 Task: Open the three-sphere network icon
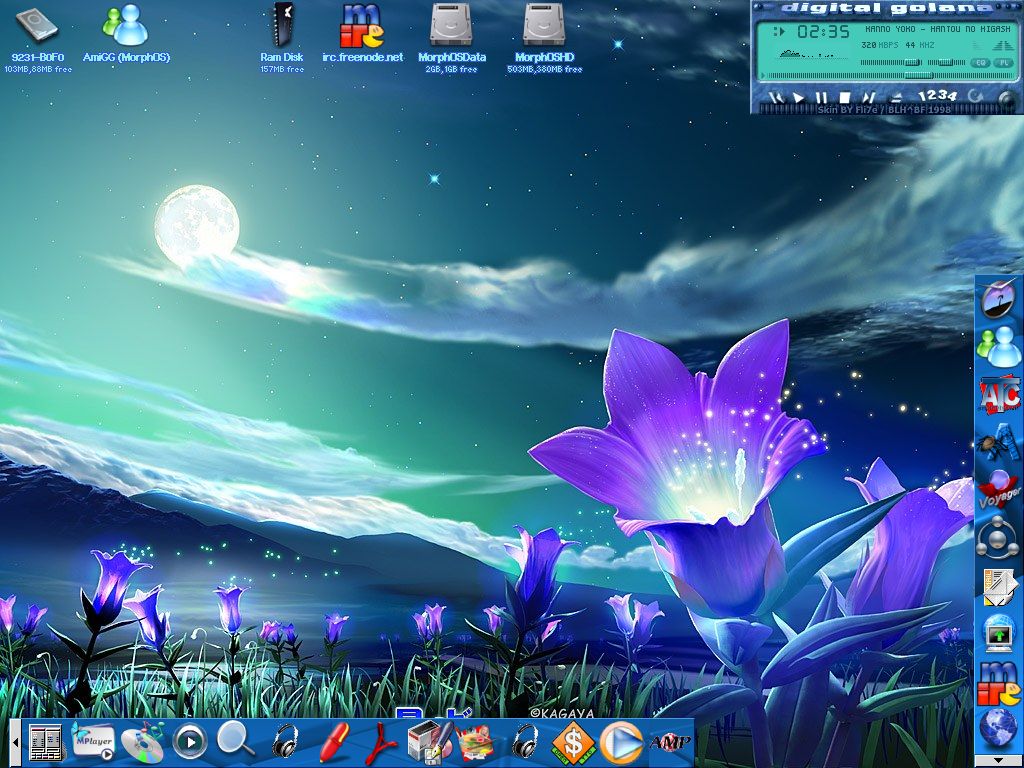pyautogui.click(x=998, y=539)
